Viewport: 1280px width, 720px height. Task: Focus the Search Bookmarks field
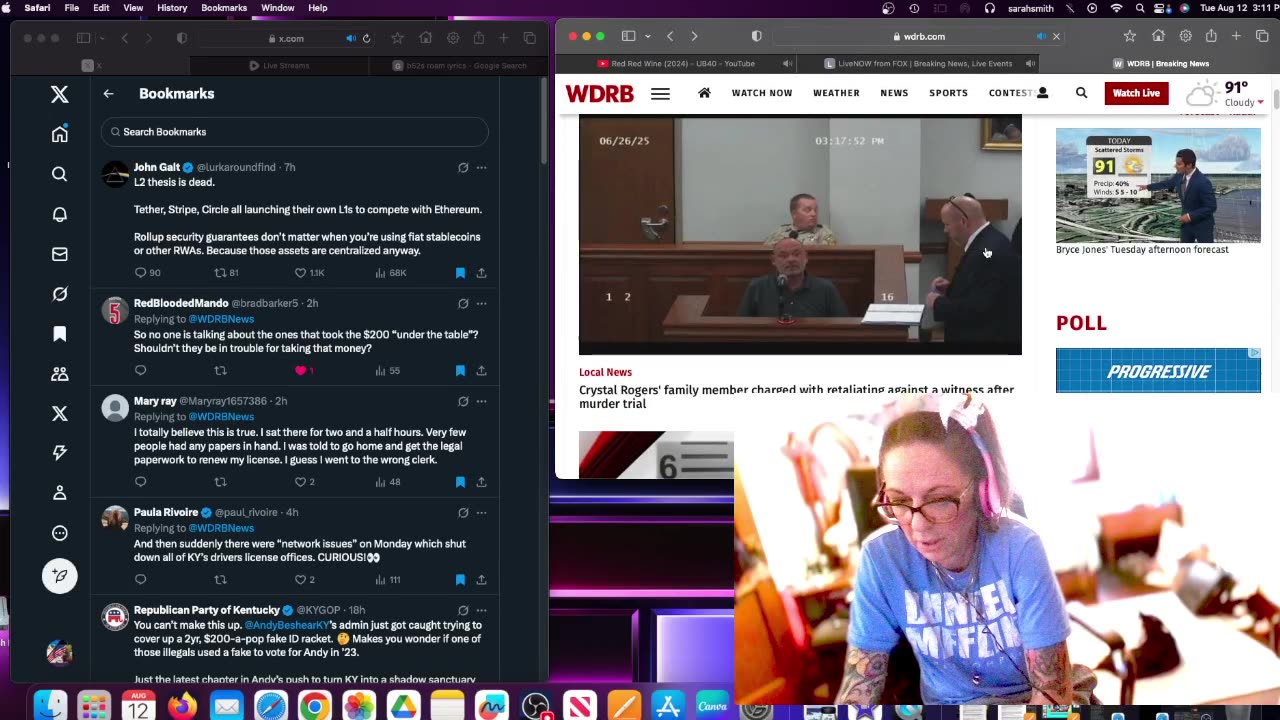pos(294,132)
